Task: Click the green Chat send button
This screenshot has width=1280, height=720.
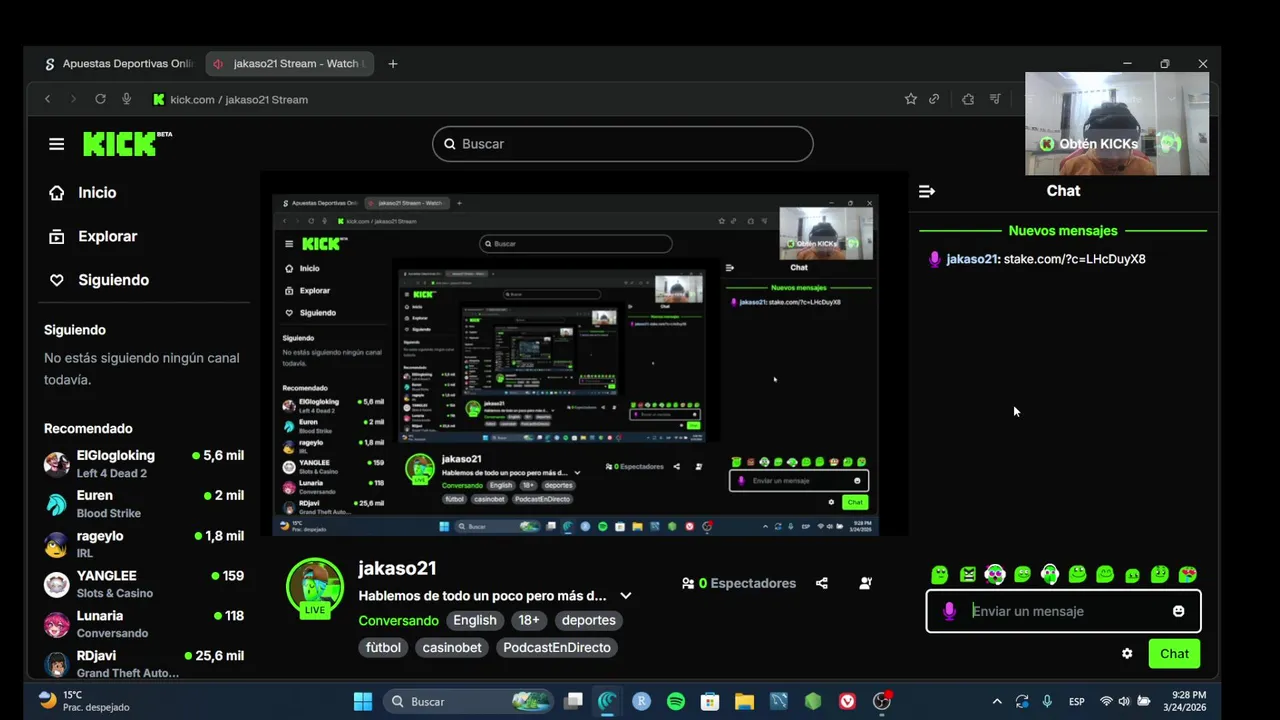Action: point(1174,654)
